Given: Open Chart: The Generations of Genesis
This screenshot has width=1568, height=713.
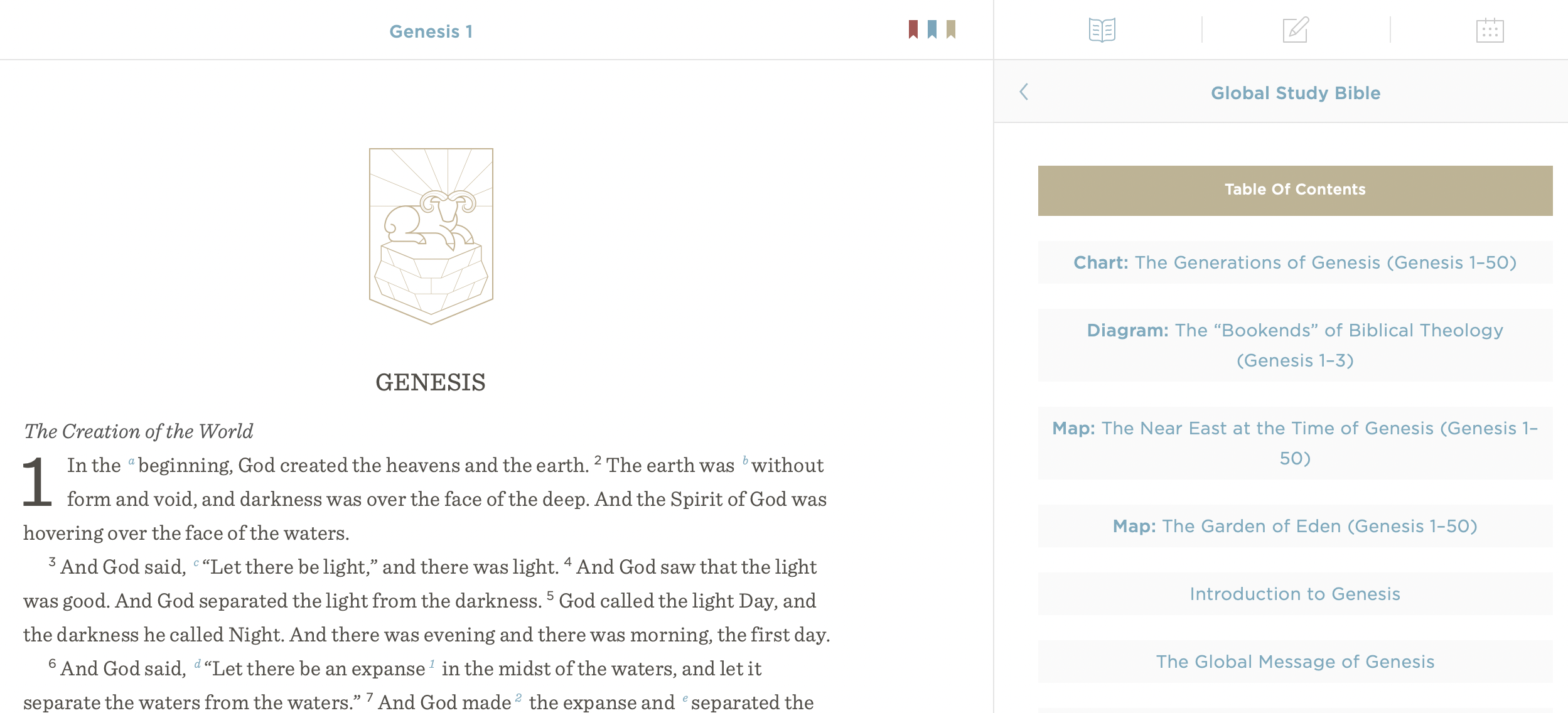Looking at the screenshot, I should tap(1295, 264).
